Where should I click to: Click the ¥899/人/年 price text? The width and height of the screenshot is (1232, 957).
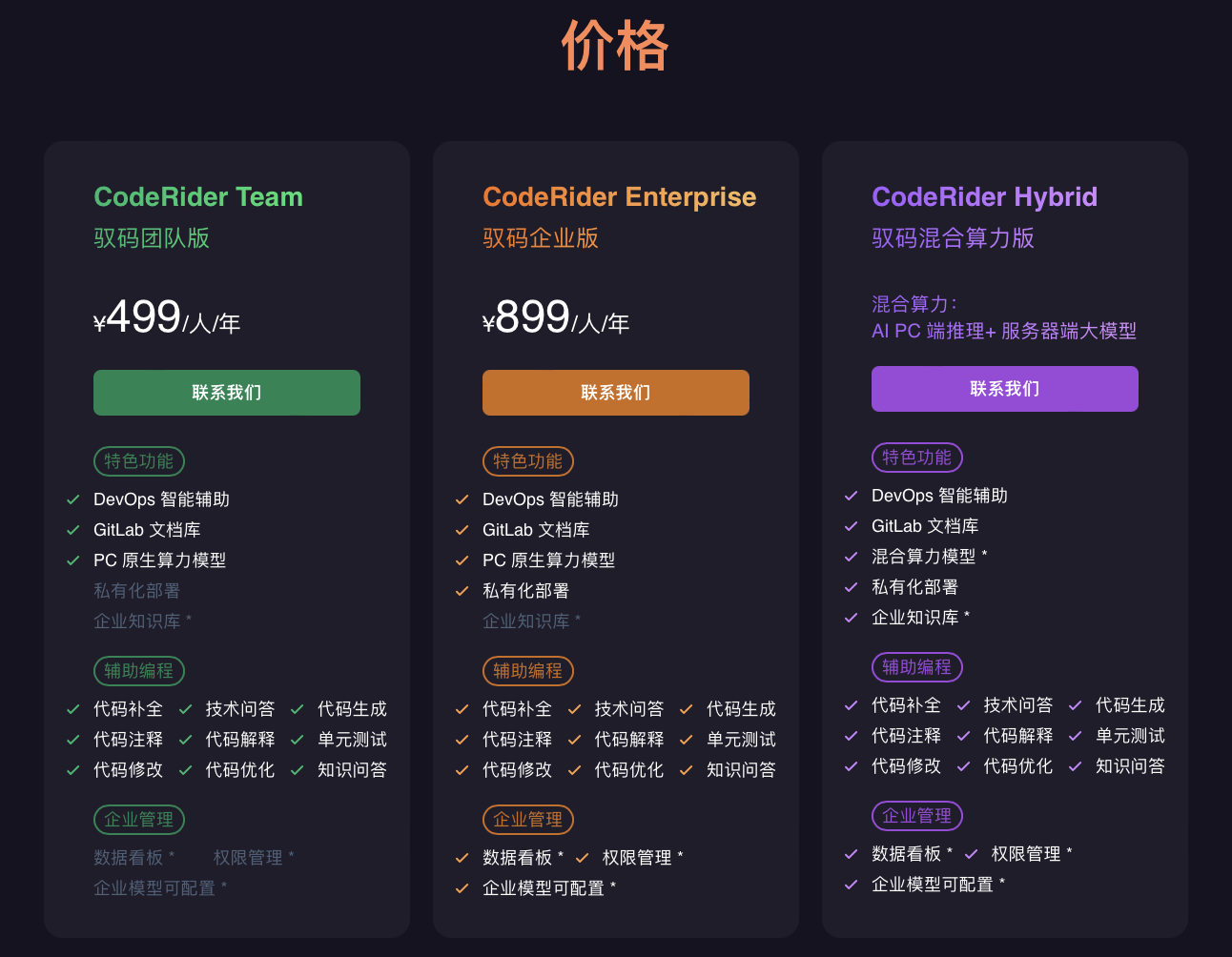click(556, 318)
